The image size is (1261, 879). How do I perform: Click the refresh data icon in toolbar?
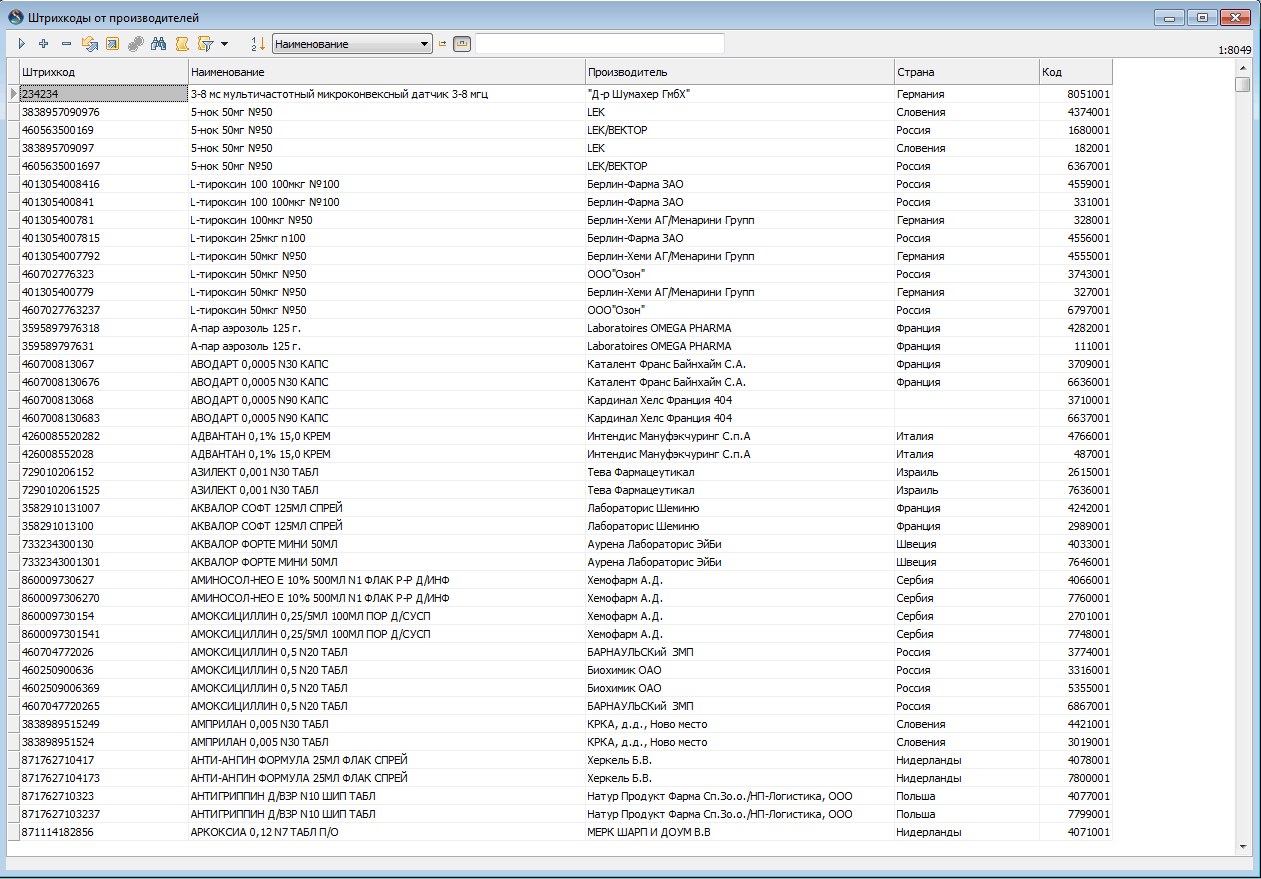click(x=89, y=44)
